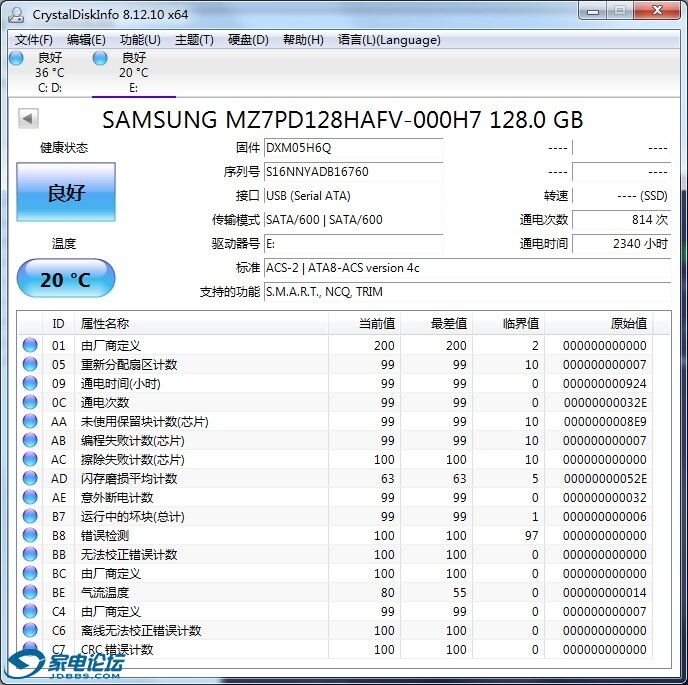Click the transfer mode field SATA/600
Image resolution: width=688 pixels, height=685 pixels.
pyautogui.click(x=353, y=220)
